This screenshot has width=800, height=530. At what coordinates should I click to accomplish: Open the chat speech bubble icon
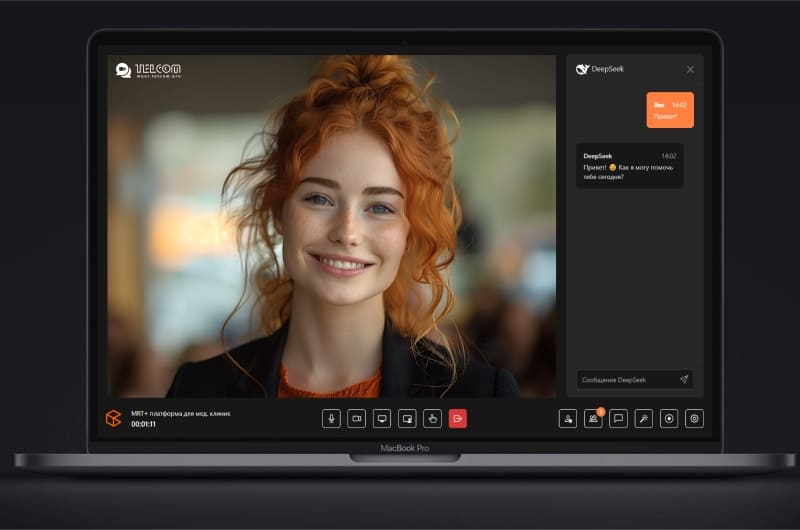click(619, 419)
